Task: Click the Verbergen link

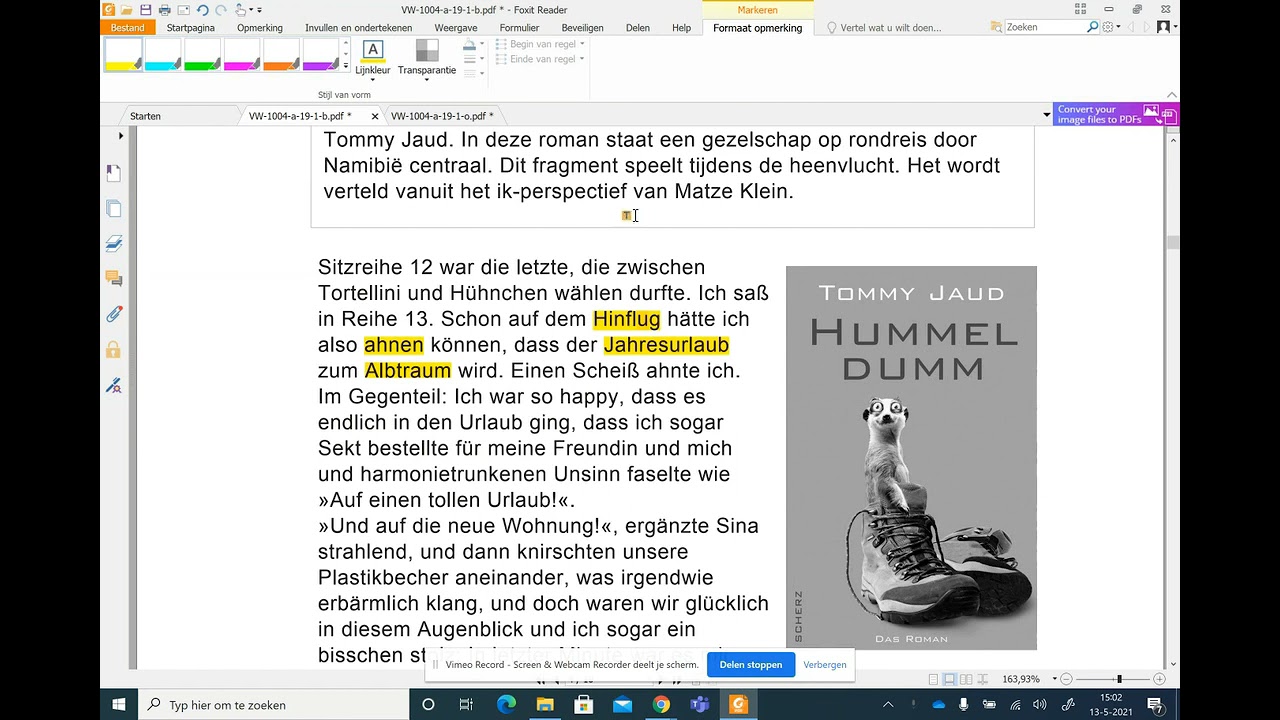Action: point(825,665)
